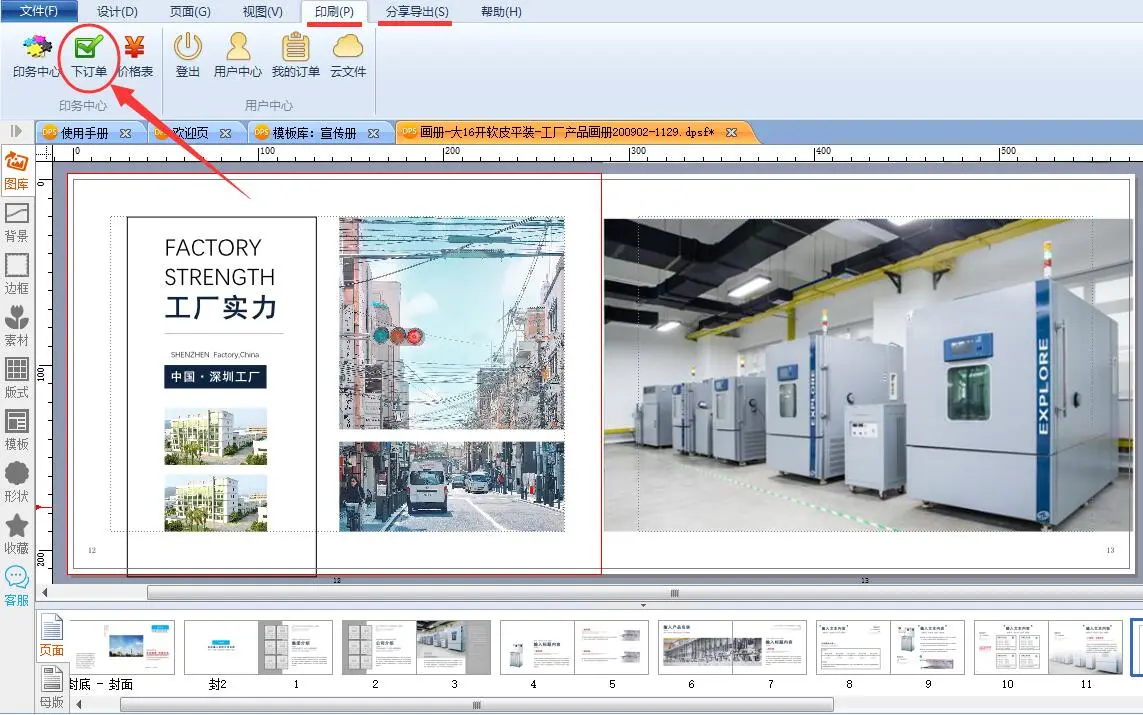Open 我的订单 my orders
The height and width of the screenshot is (715, 1143).
(295, 55)
